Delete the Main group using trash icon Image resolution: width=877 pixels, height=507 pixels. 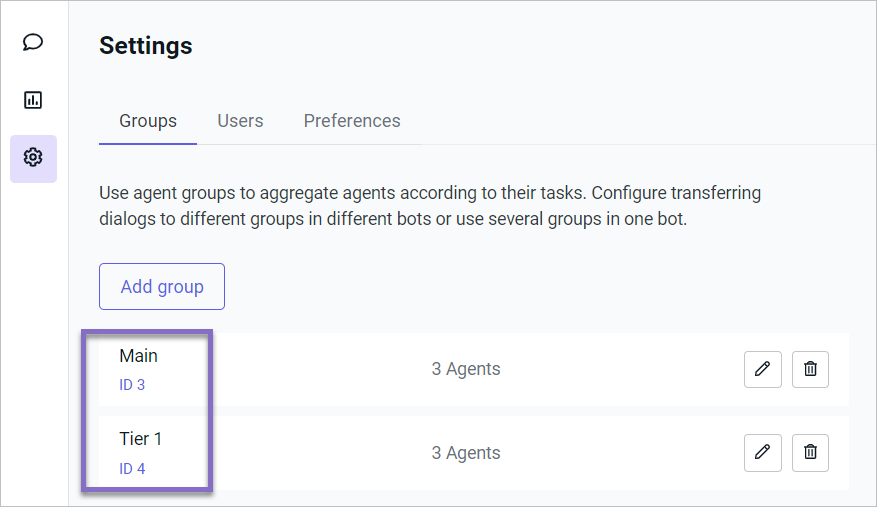pos(810,369)
